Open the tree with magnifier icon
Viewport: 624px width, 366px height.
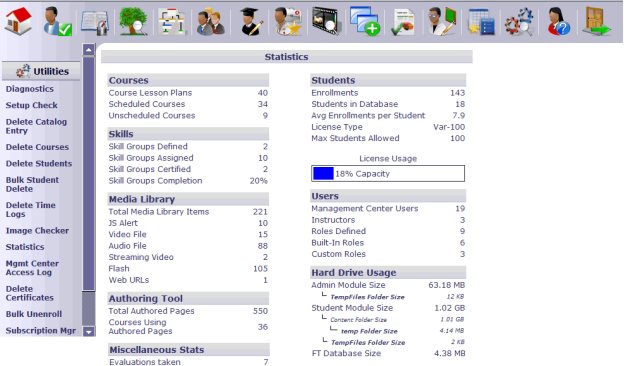pyautogui.click(x=133, y=21)
